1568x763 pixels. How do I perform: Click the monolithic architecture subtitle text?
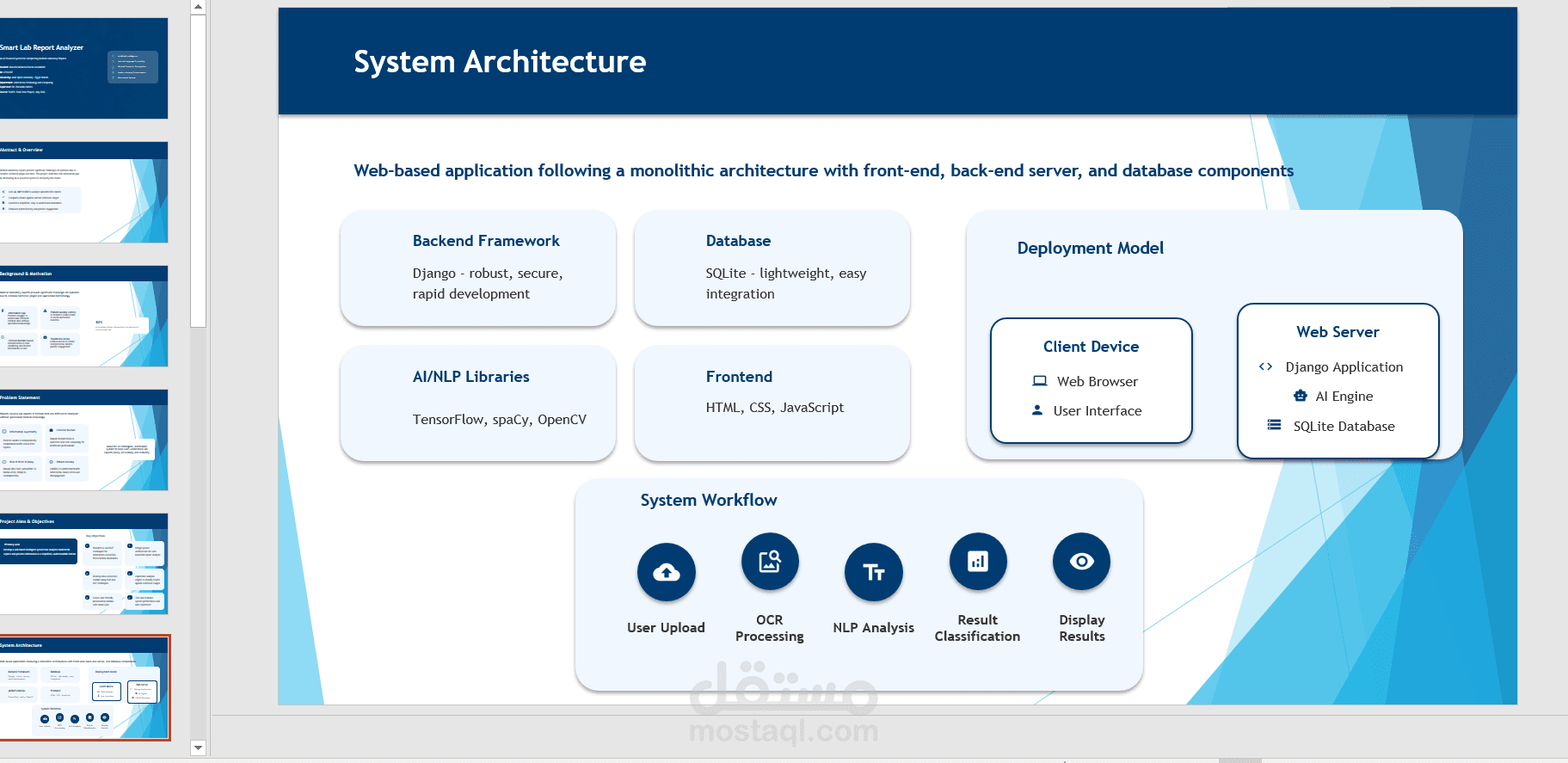pos(823,170)
